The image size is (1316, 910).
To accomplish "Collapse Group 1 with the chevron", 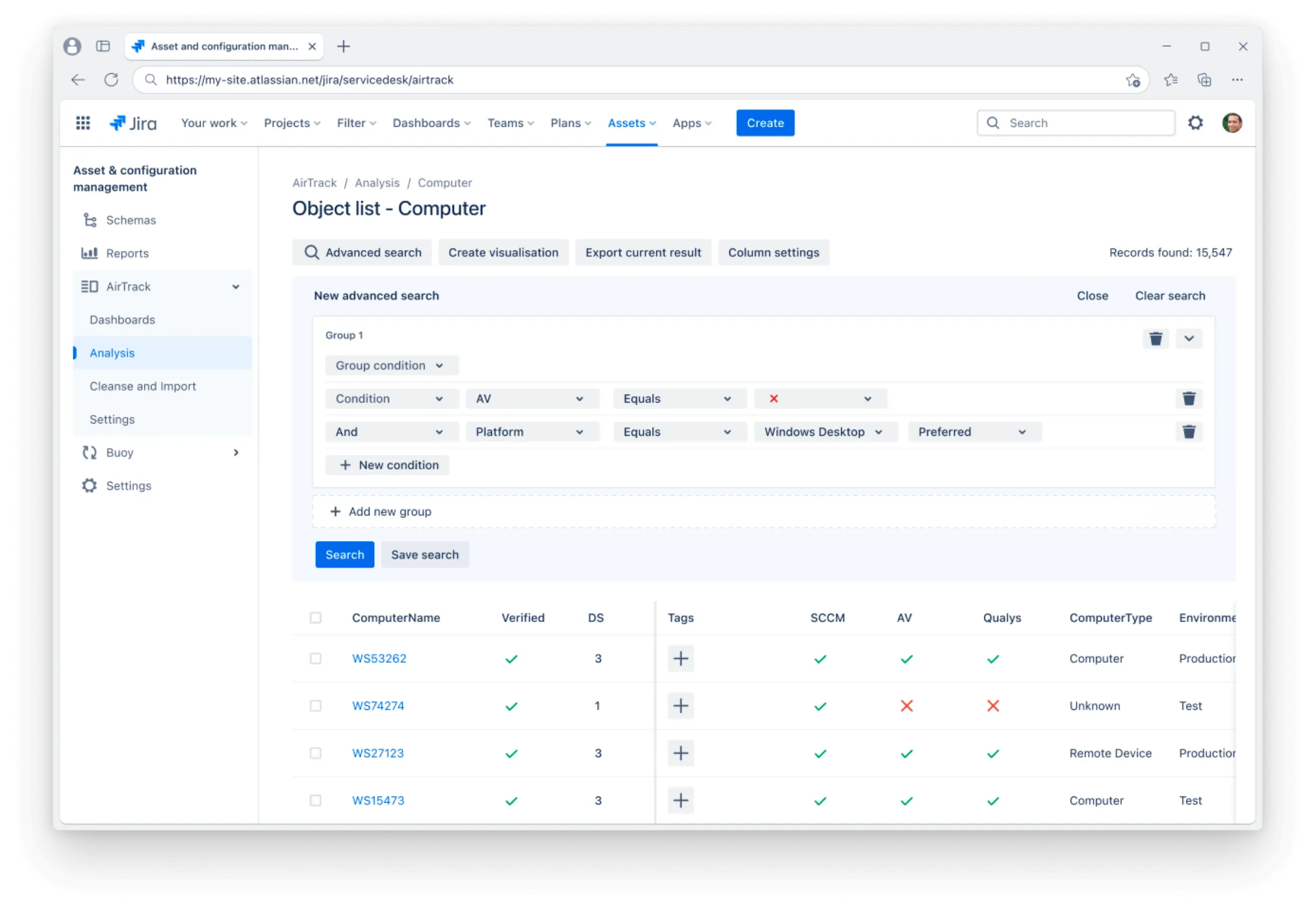I will (x=1189, y=338).
